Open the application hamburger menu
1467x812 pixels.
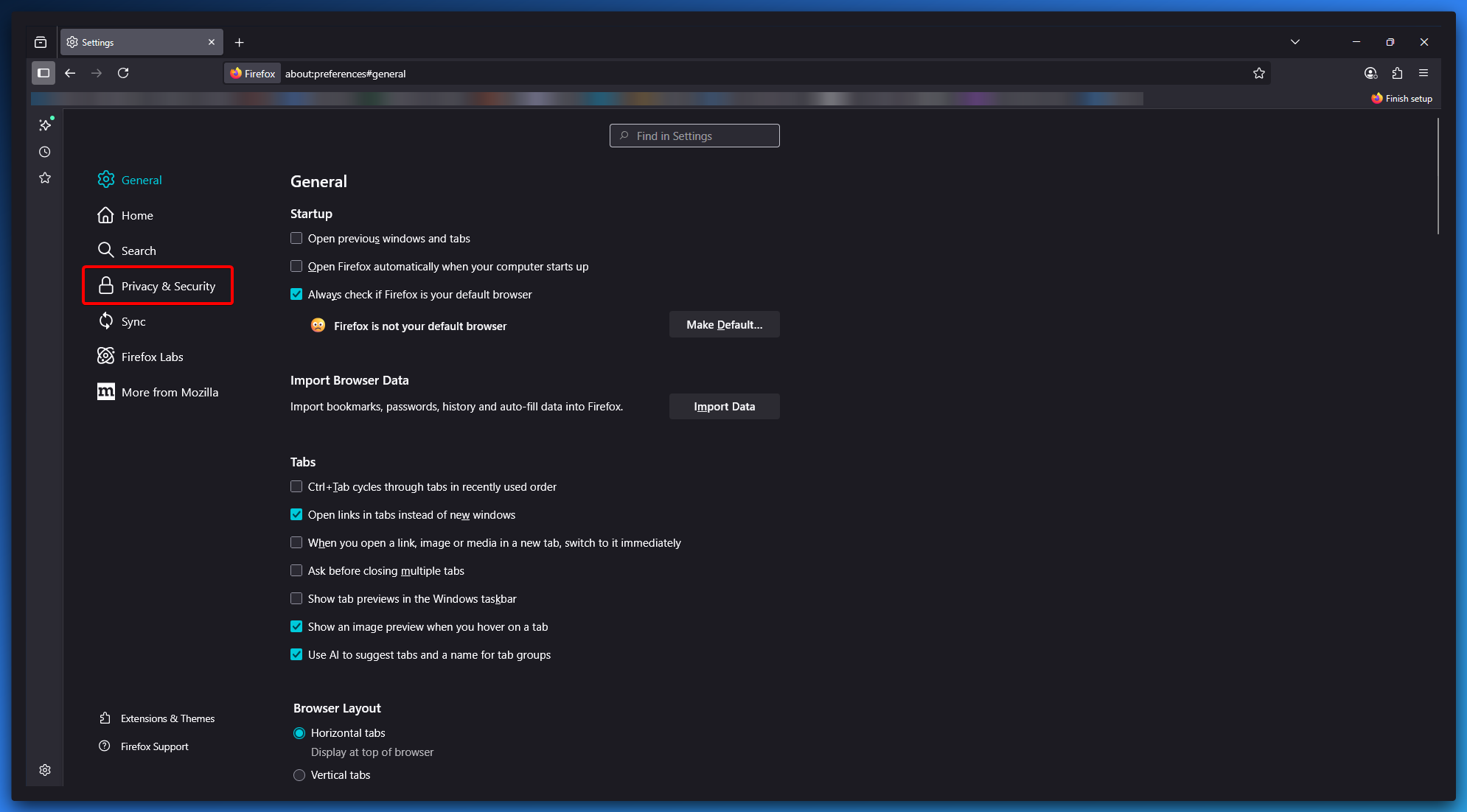1424,73
